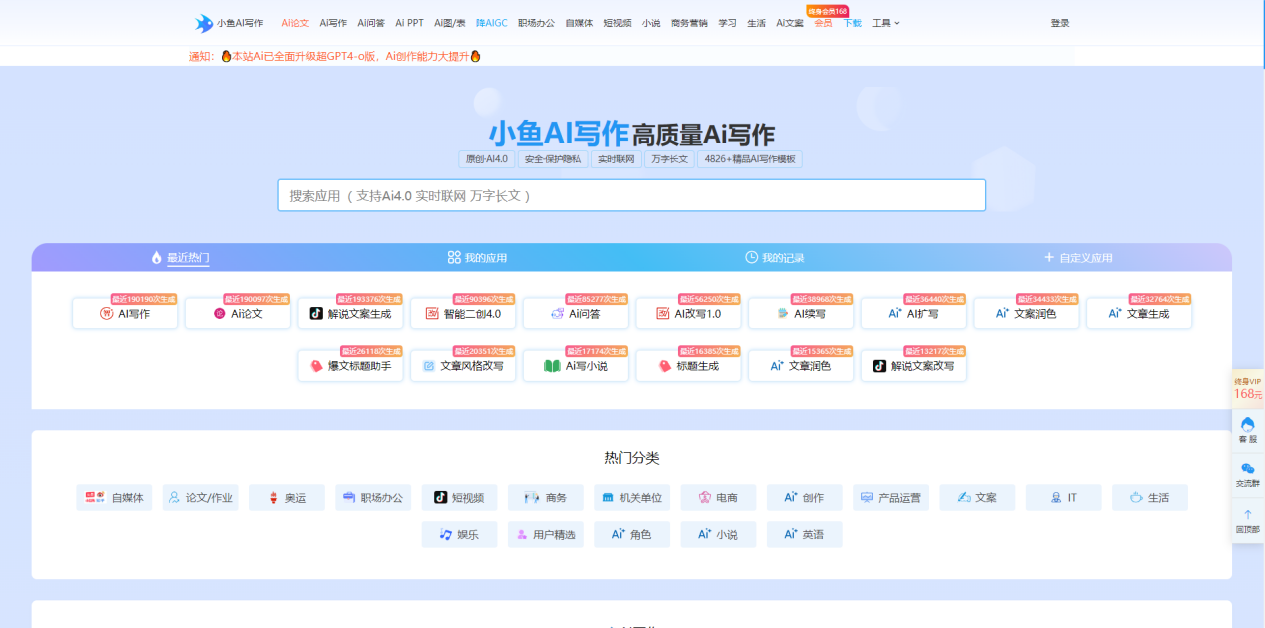
Task: Open the 解说文案改写 app
Action: click(x=914, y=366)
